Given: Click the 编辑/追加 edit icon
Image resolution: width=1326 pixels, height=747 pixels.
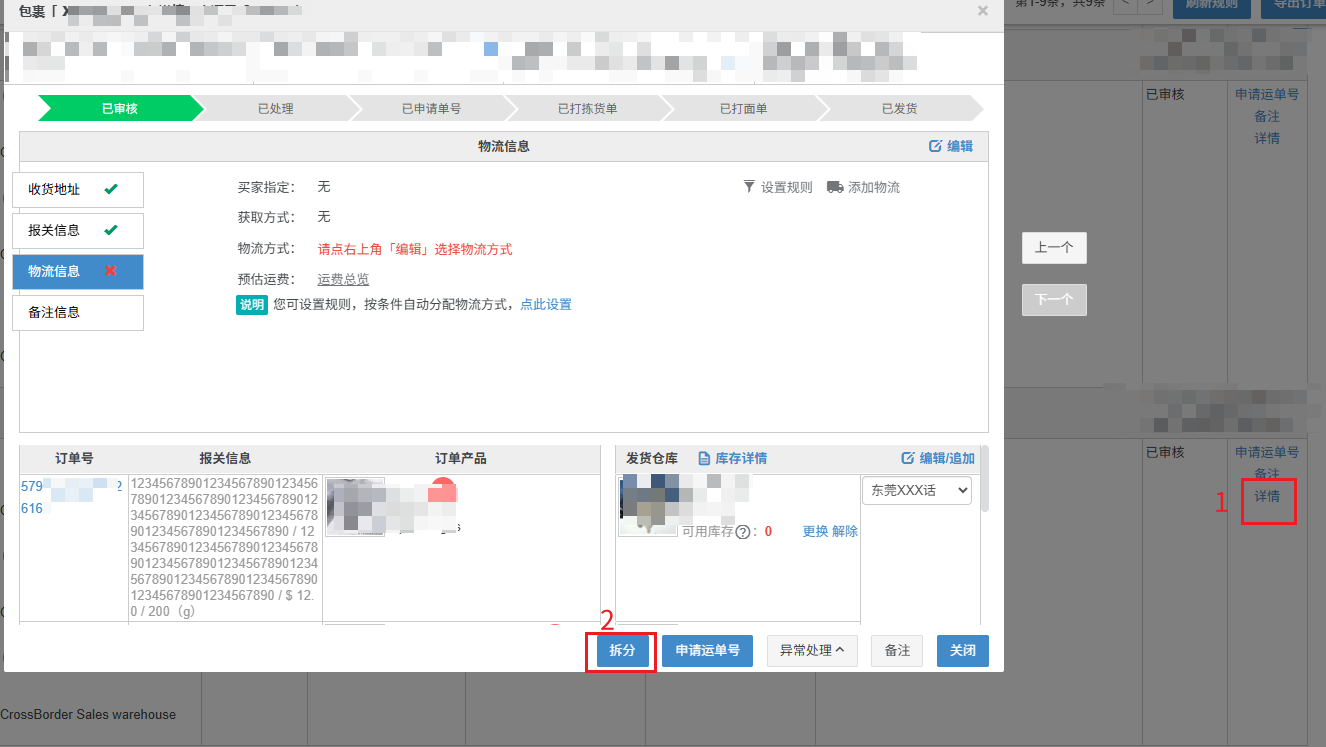Looking at the screenshot, I should click(x=908, y=458).
